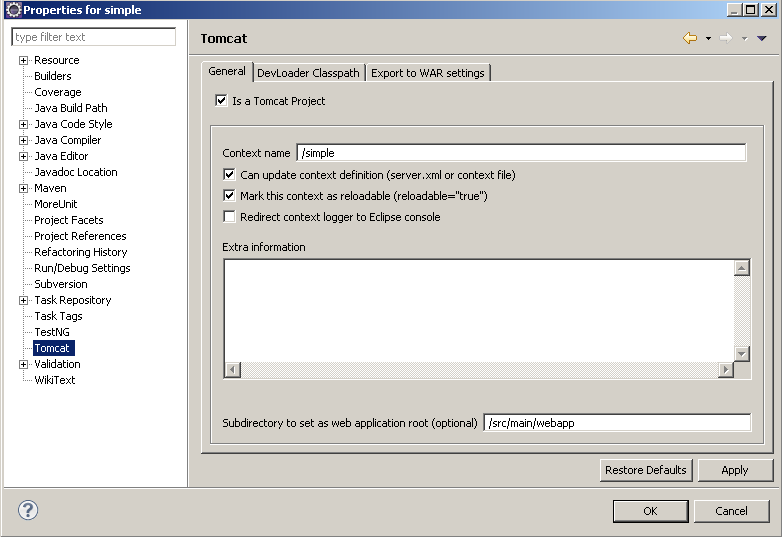Click the type filter text field
Screen dimensions: 782x537
coord(93,37)
